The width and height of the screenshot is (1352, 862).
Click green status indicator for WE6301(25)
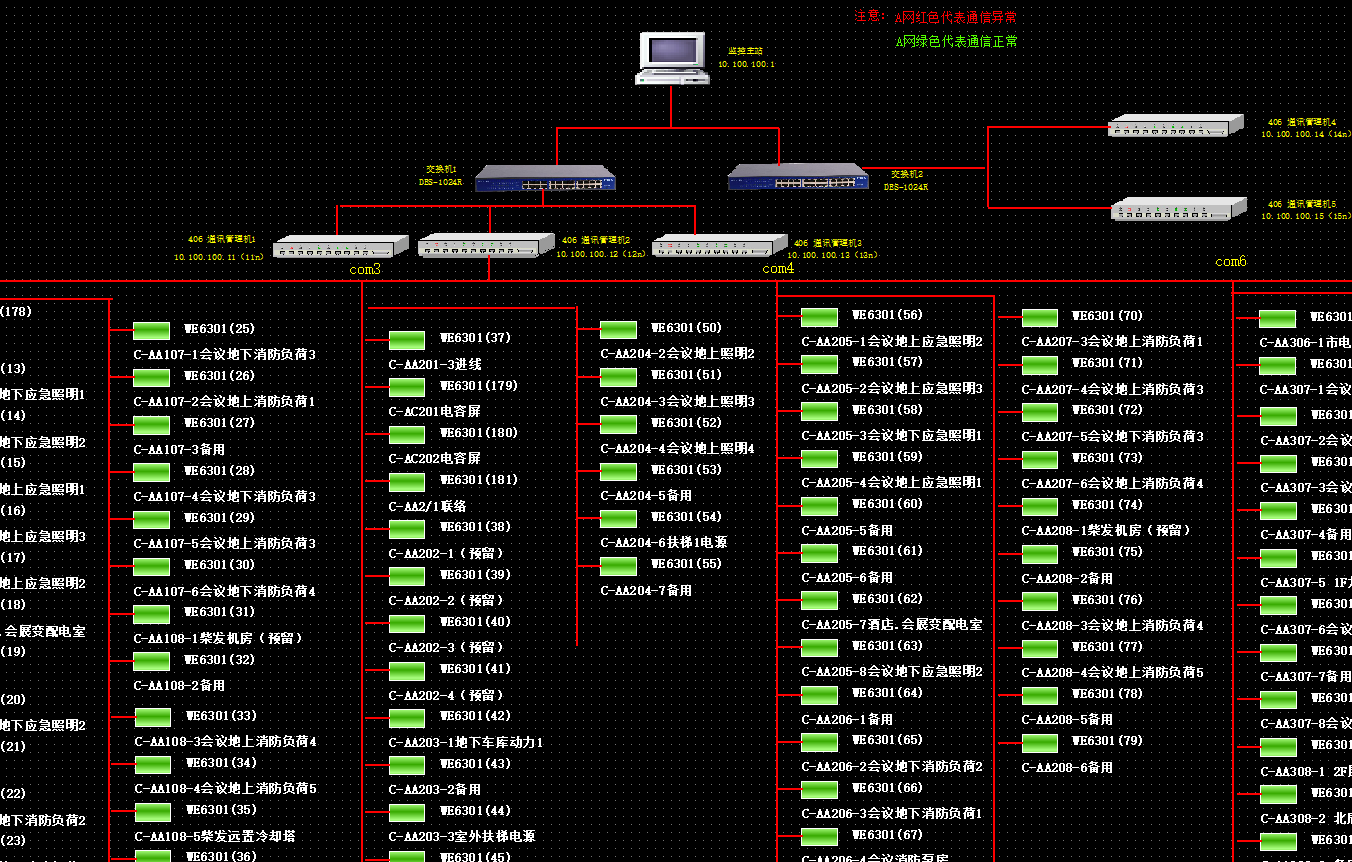click(152, 330)
